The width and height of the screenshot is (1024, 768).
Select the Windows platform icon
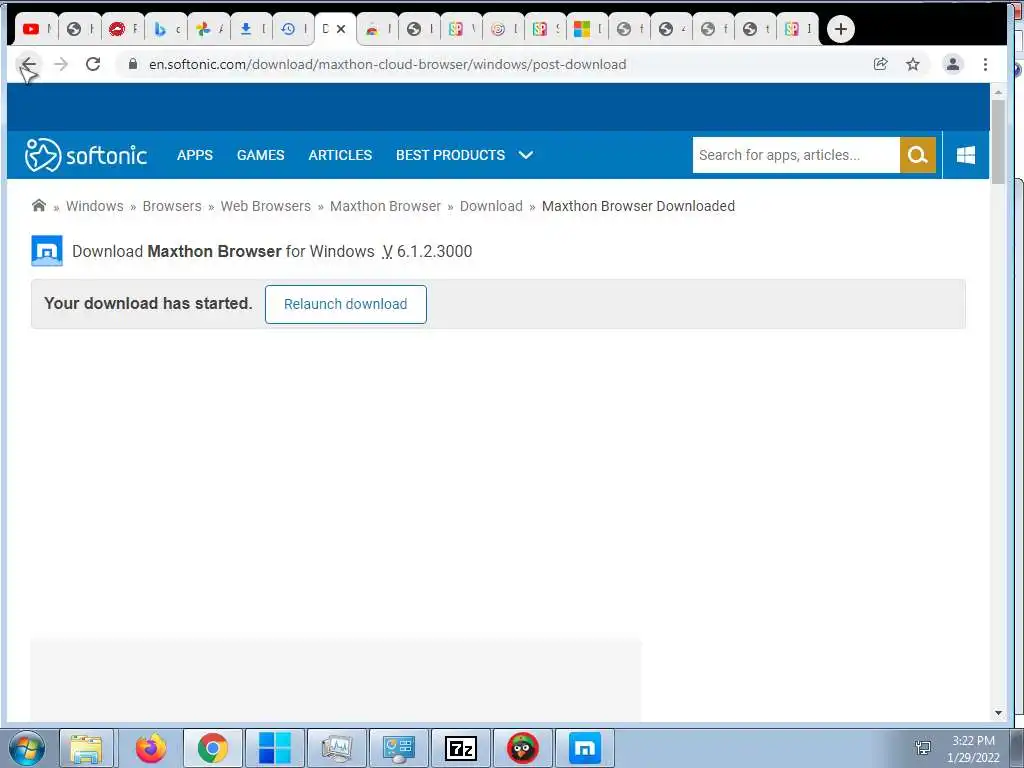coord(966,155)
